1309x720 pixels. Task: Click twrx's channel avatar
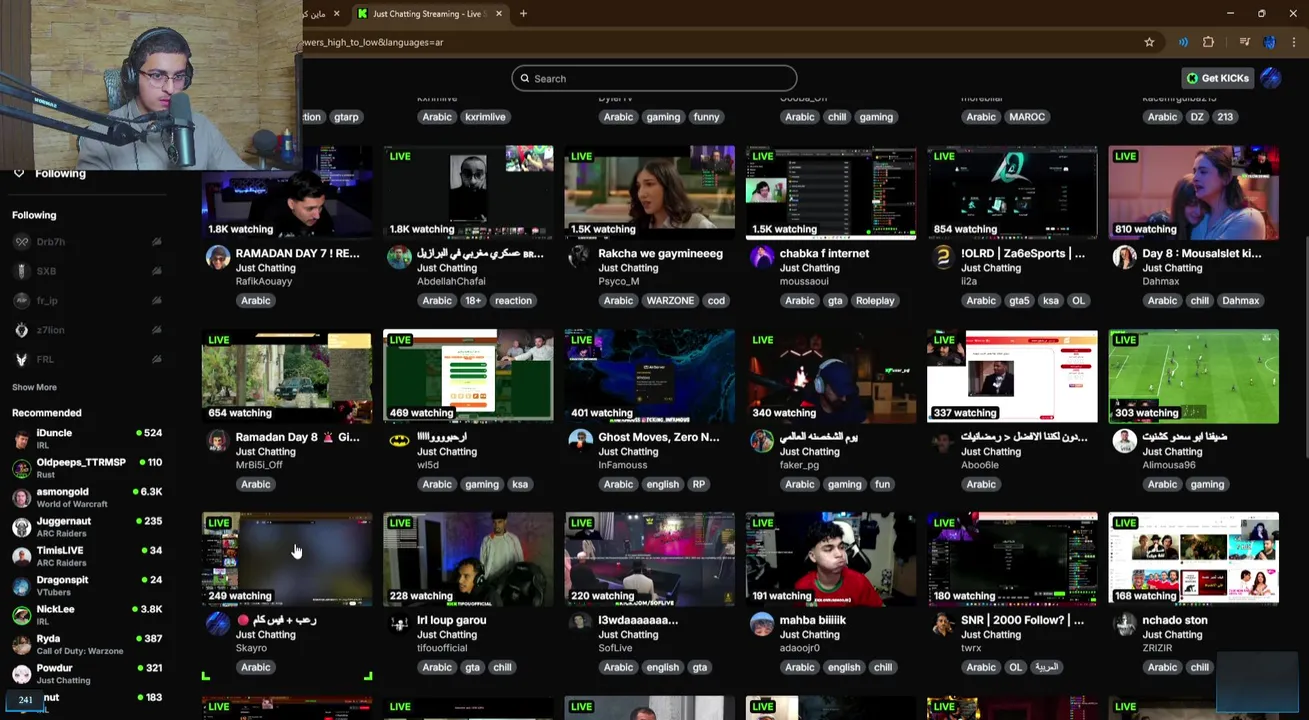[x=943, y=624]
